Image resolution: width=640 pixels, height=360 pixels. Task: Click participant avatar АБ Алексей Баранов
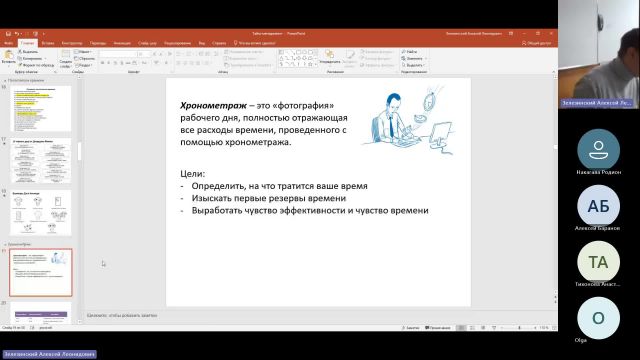click(598, 206)
